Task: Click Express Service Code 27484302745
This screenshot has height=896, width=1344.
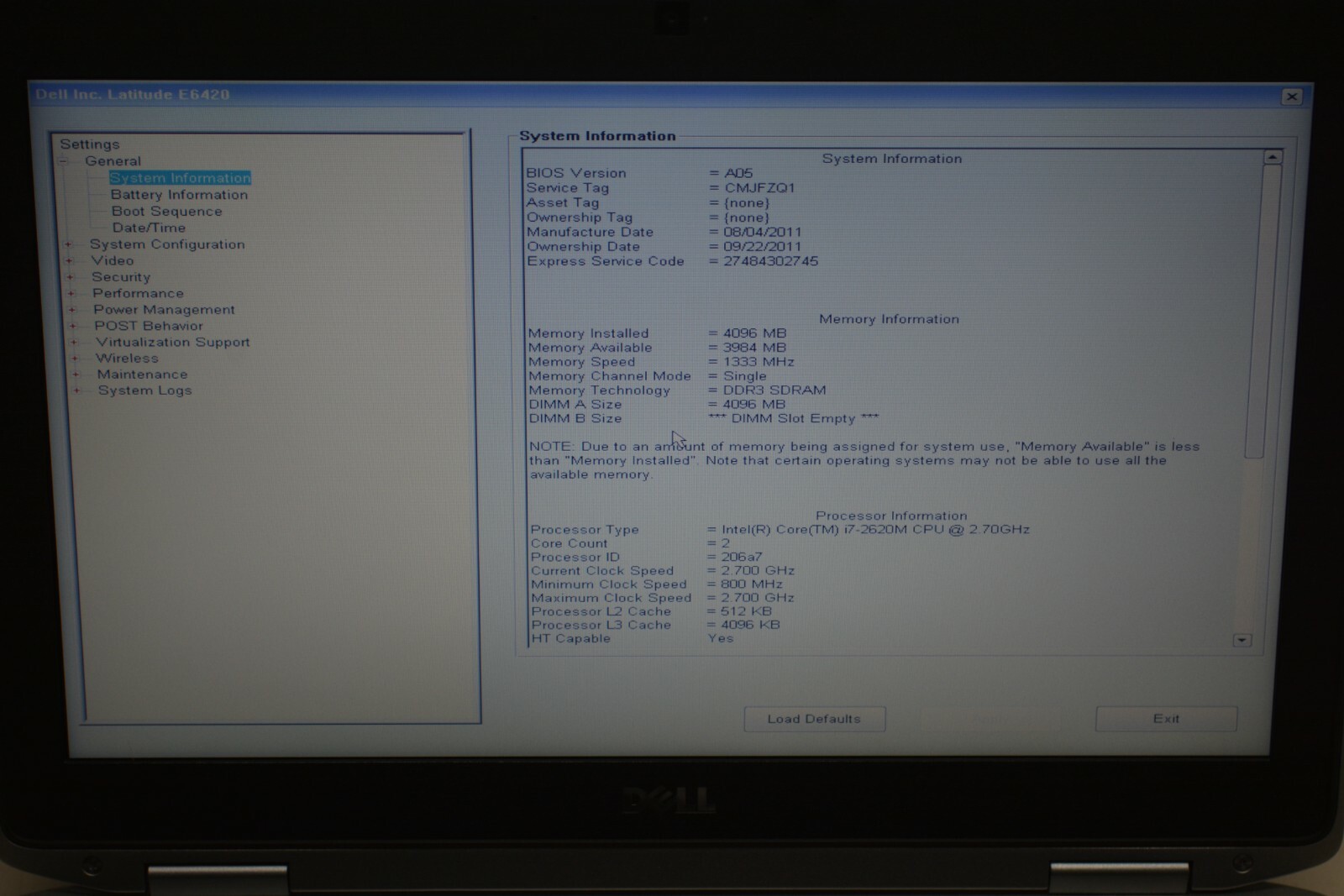Action: pyautogui.click(x=770, y=261)
